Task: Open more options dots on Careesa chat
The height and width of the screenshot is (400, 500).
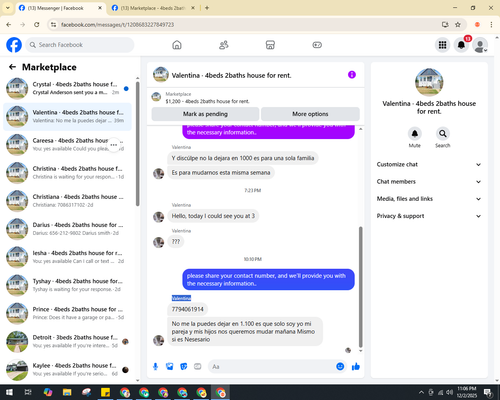Action: pyautogui.click(x=114, y=145)
